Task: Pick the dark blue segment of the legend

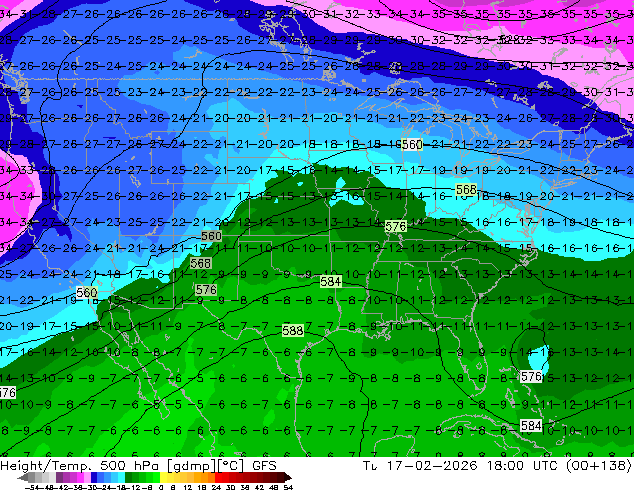Action: [94, 477]
